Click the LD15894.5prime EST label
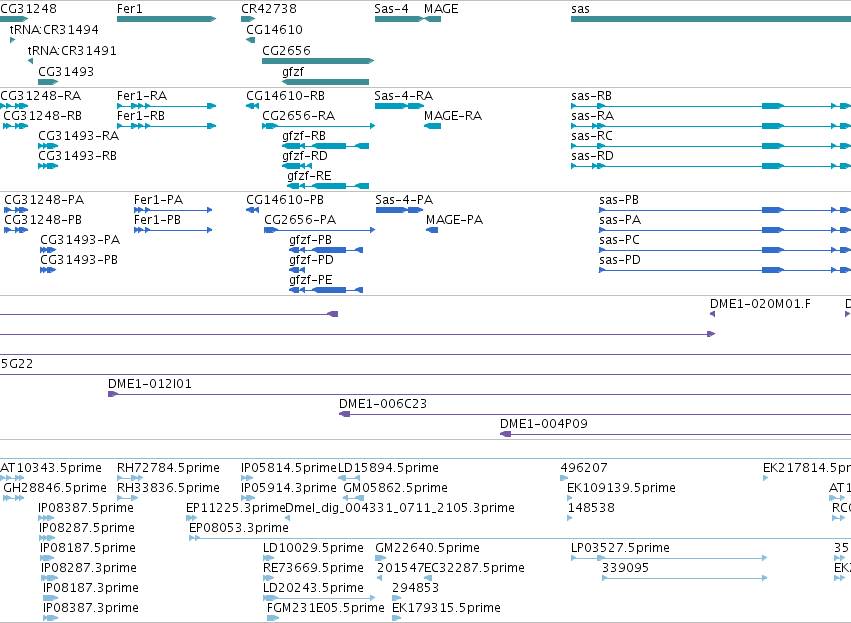Viewport: 851px width, 623px height. [x=389, y=468]
